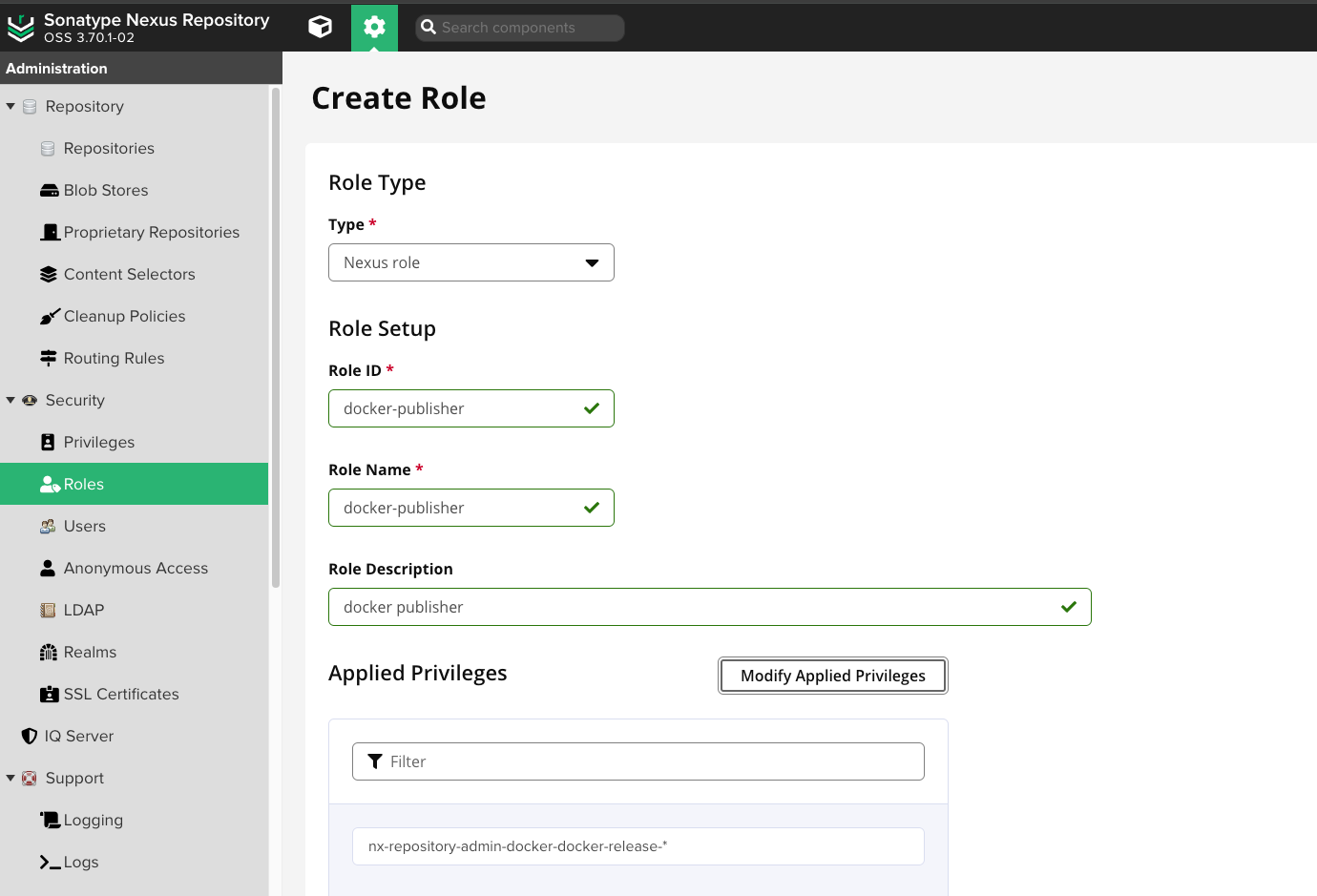
Task: Click the Privileges badge icon
Action: (48, 443)
